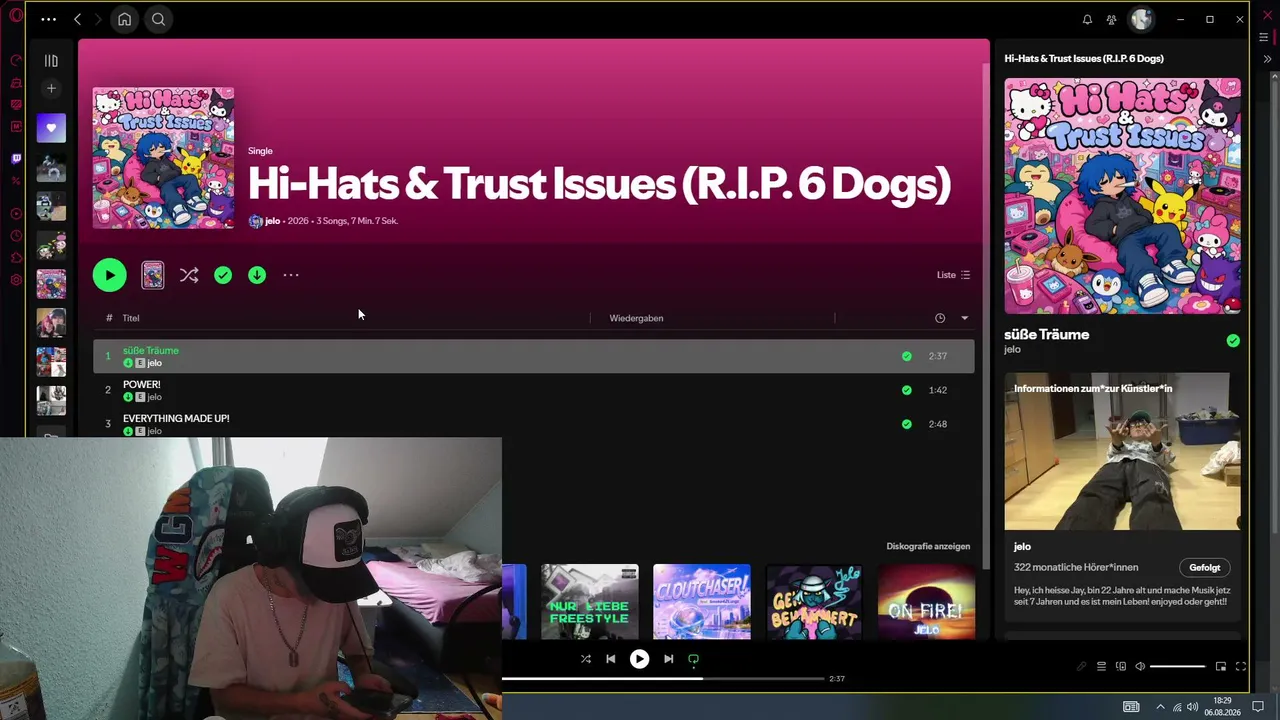The width and height of the screenshot is (1280, 720).
Task: Select the track "EVERYTHING MADE UP!"
Action: [x=534, y=424]
